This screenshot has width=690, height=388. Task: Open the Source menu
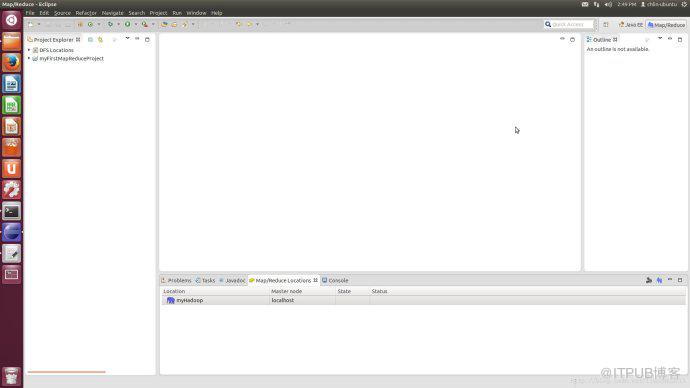pos(62,13)
